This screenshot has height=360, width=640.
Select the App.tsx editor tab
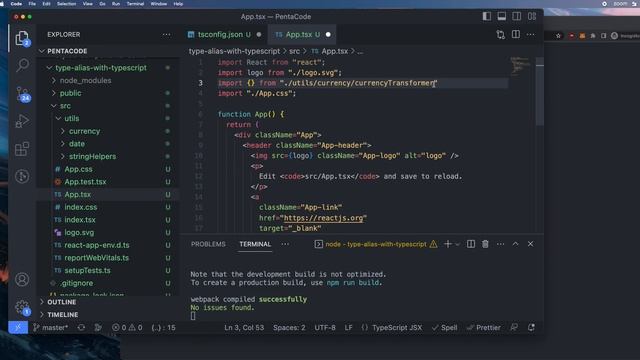tap(302, 35)
